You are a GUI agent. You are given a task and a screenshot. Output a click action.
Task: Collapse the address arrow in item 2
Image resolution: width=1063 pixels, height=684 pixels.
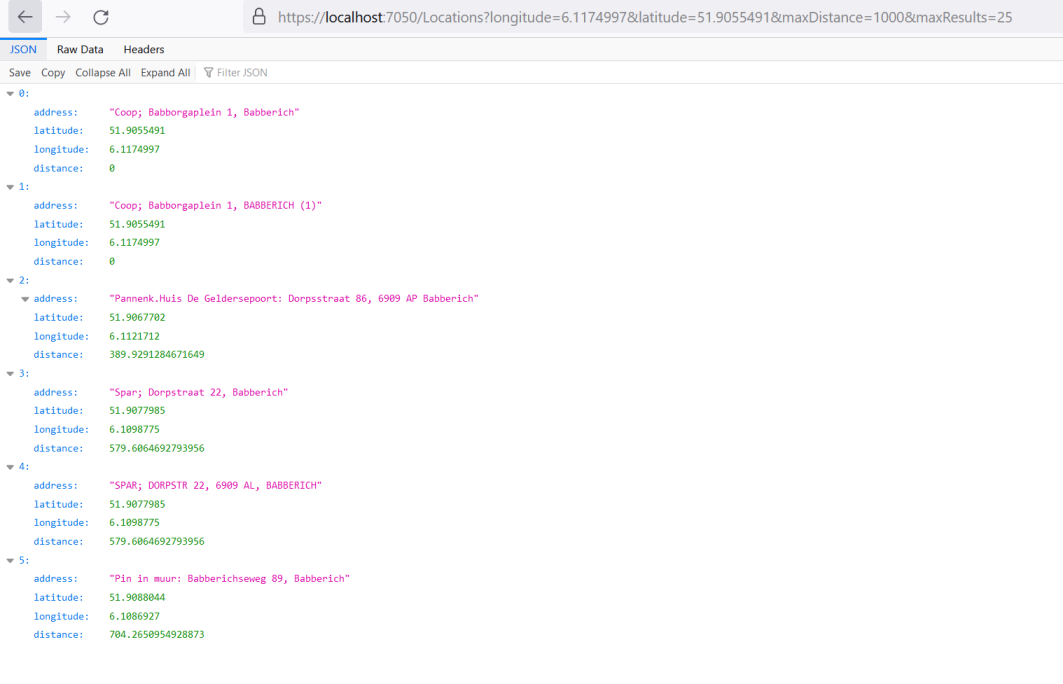(x=25, y=299)
